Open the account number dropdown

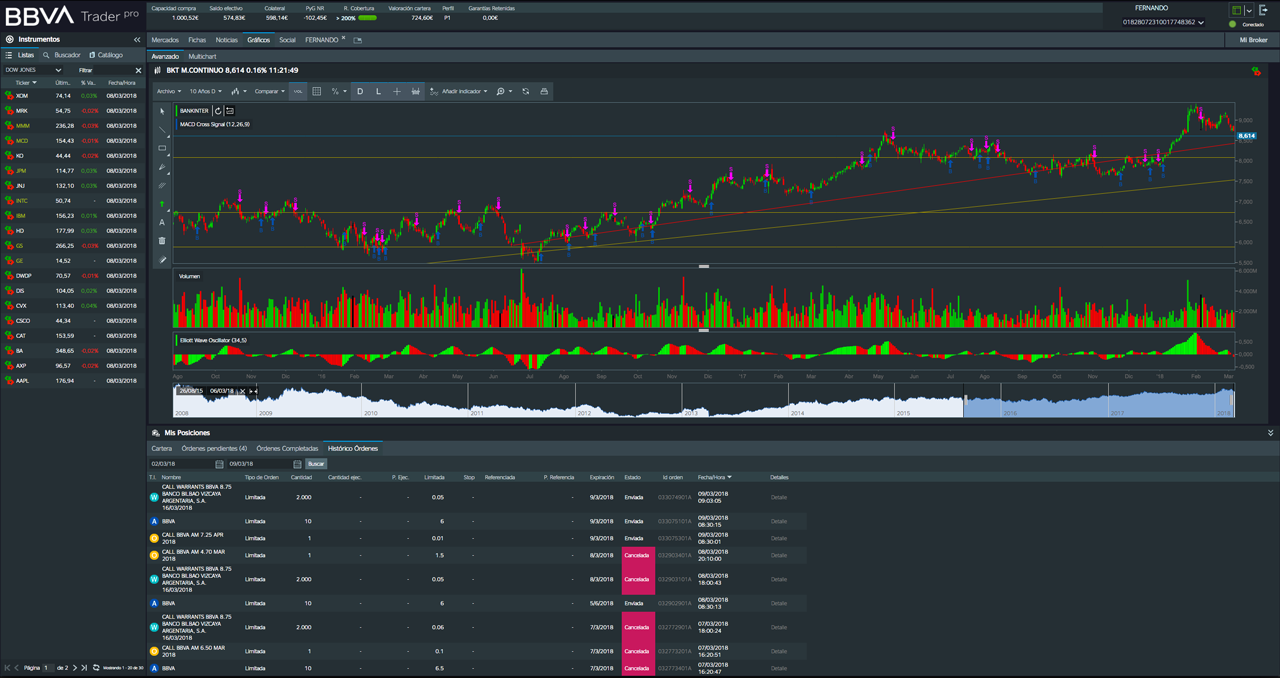click(x=1163, y=22)
